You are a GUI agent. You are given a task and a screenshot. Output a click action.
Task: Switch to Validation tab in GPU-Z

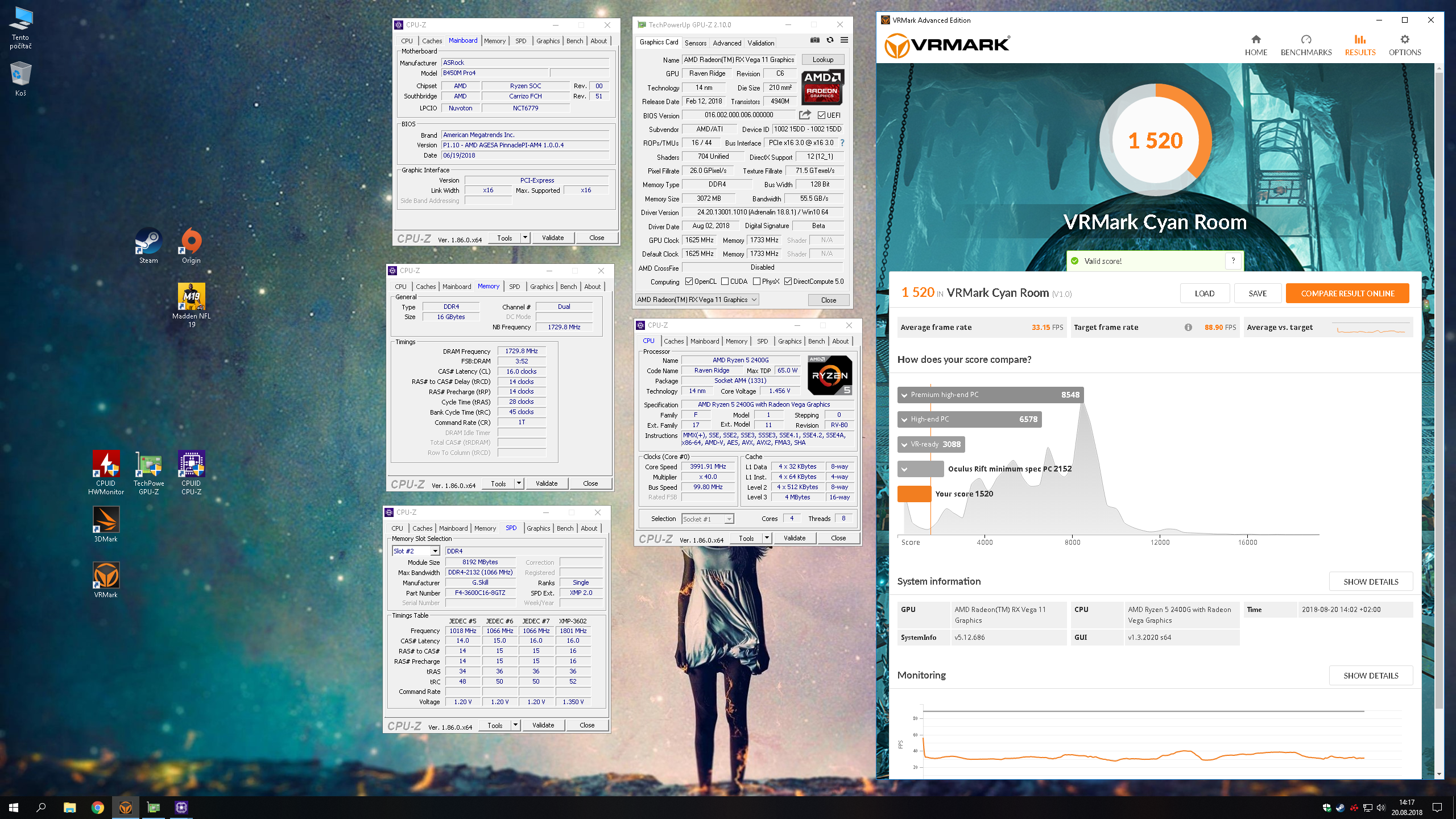pos(761,43)
